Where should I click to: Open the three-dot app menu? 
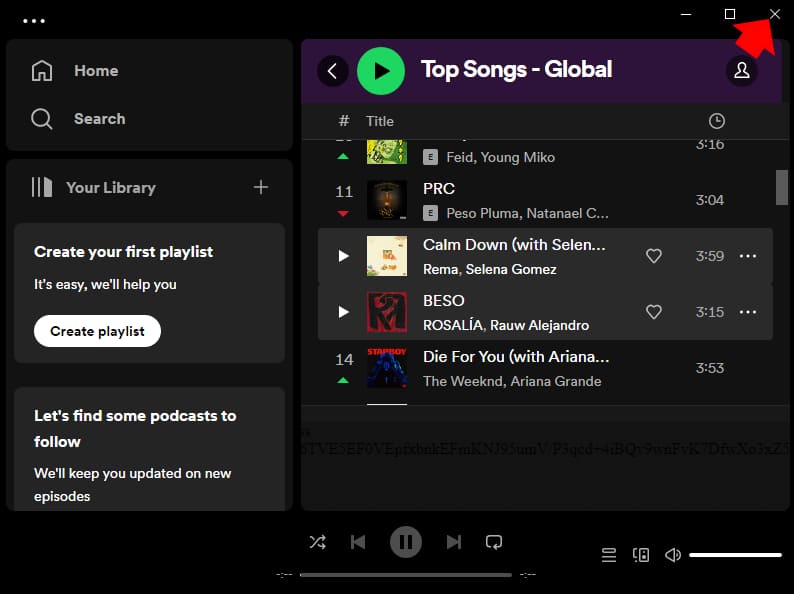(34, 21)
